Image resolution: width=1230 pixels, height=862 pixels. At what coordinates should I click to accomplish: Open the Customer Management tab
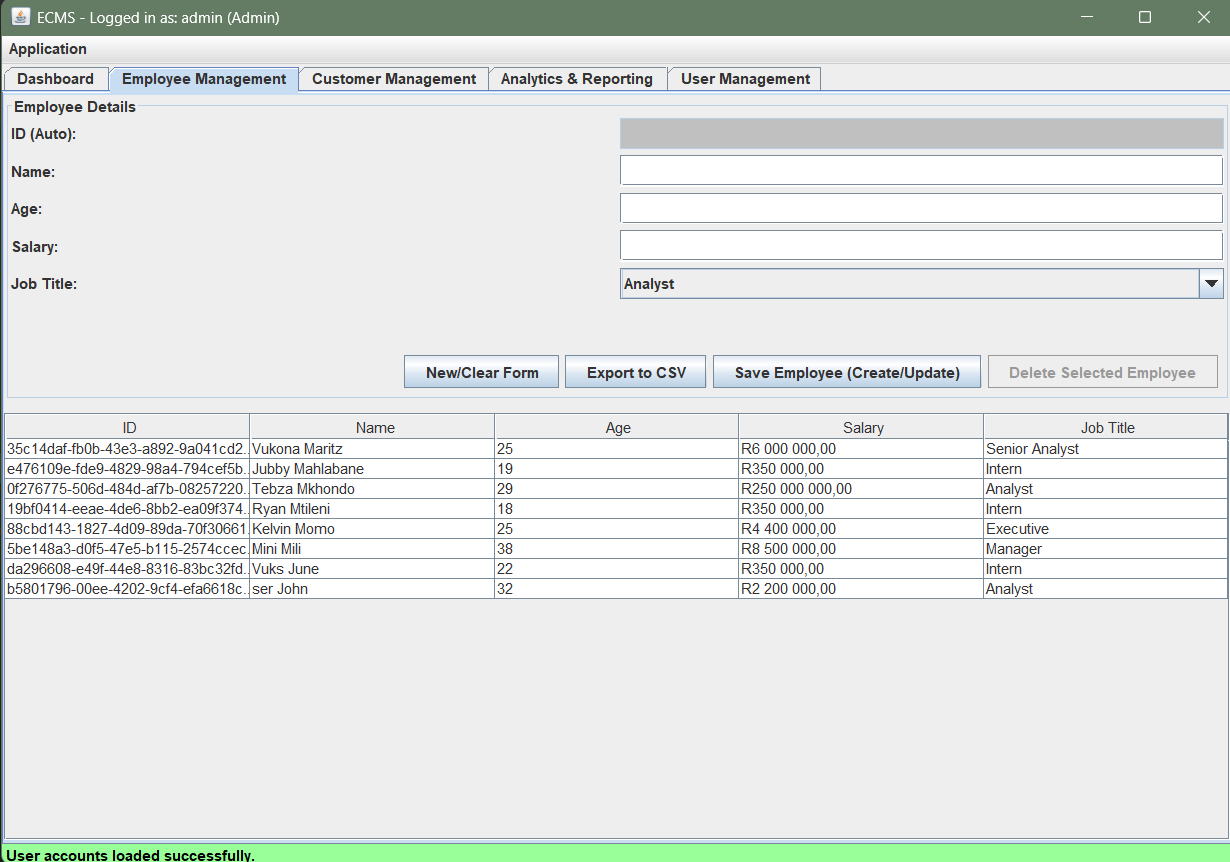coord(394,79)
